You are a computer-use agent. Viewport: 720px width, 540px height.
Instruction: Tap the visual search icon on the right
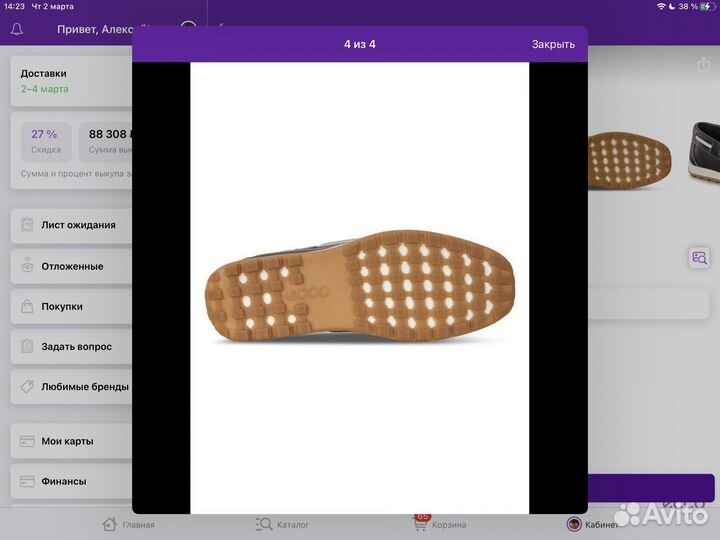(x=699, y=258)
